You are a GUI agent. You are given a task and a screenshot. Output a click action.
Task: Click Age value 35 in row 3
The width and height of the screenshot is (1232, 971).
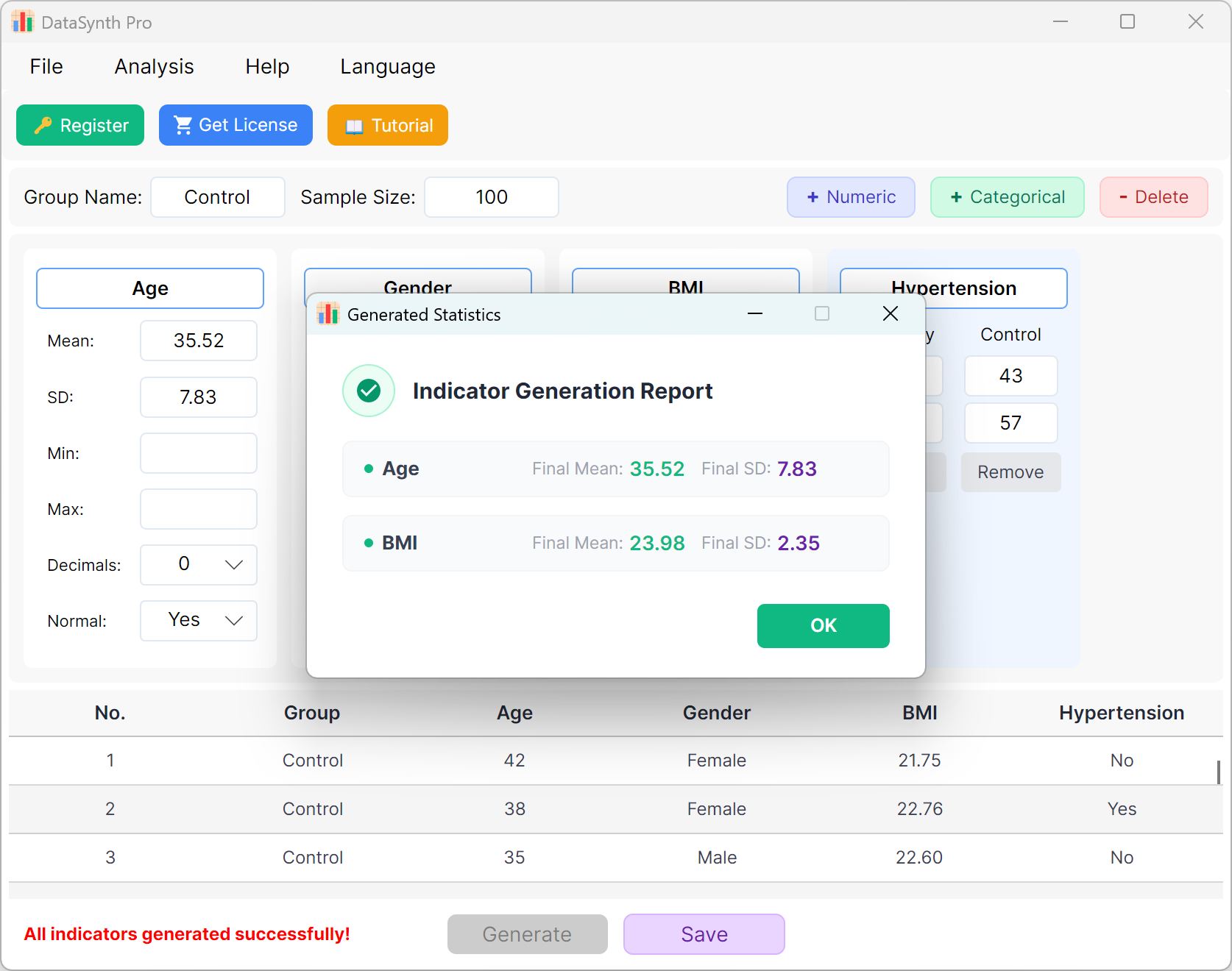tap(514, 858)
